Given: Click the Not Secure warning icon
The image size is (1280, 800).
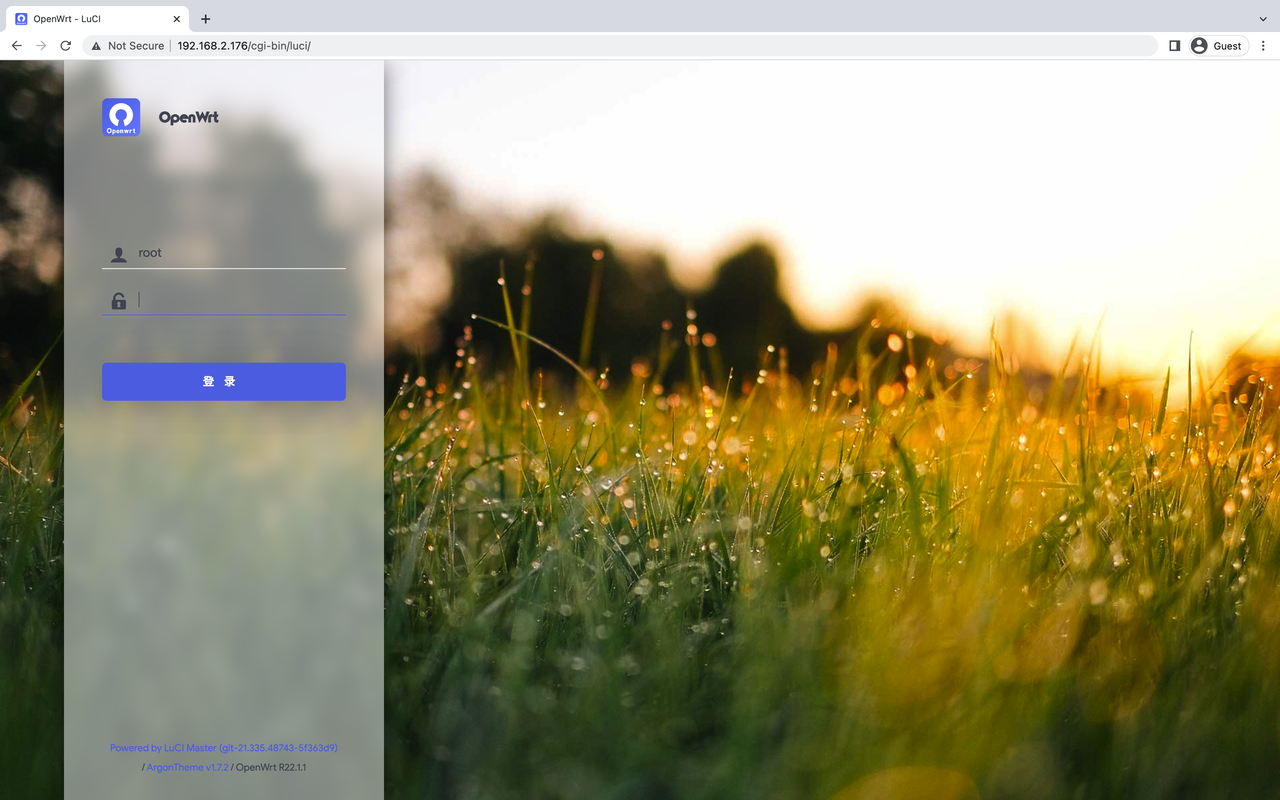Looking at the screenshot, I should (95, 45).
